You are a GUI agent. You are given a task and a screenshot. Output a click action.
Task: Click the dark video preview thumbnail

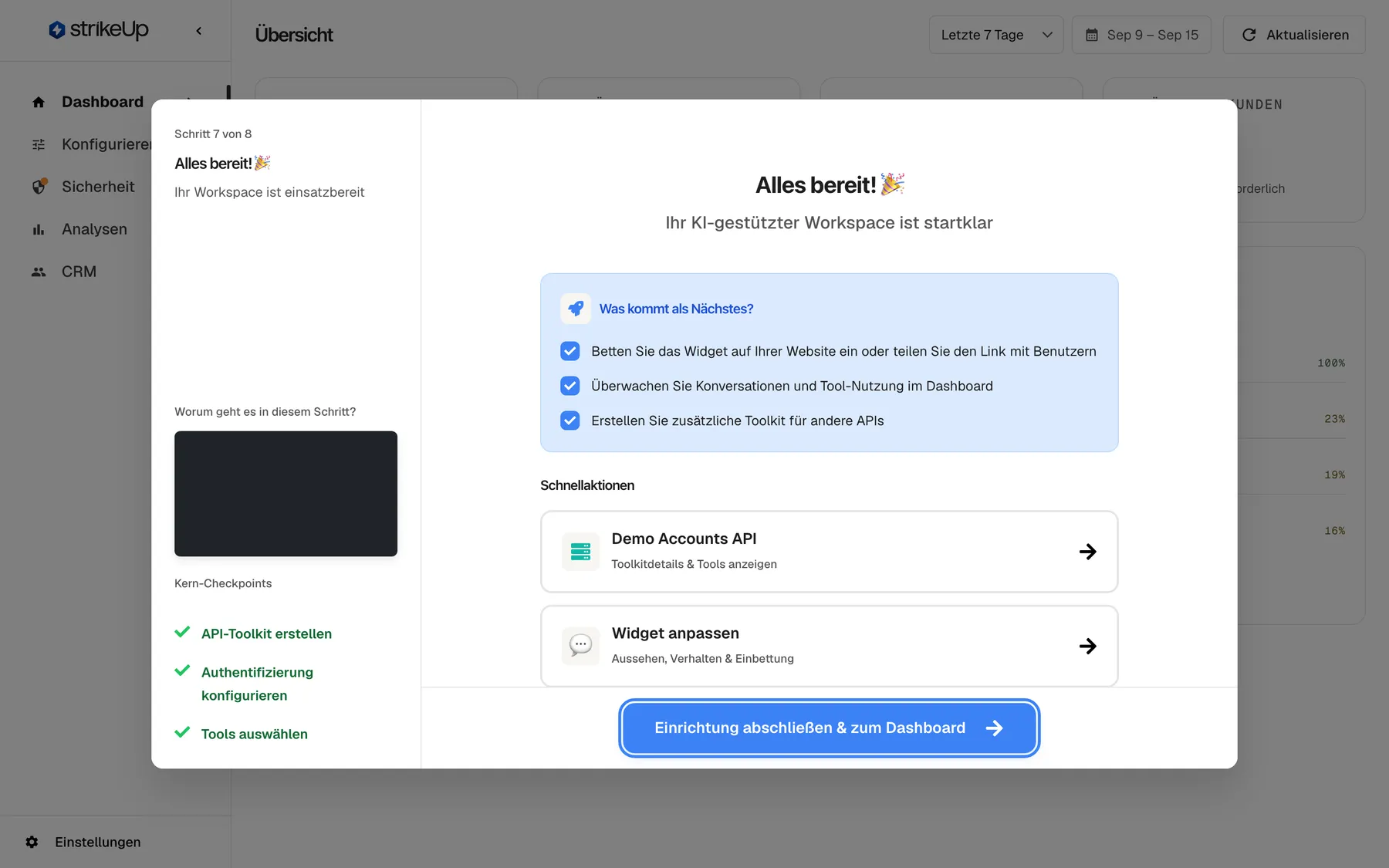tap(286, 494)
